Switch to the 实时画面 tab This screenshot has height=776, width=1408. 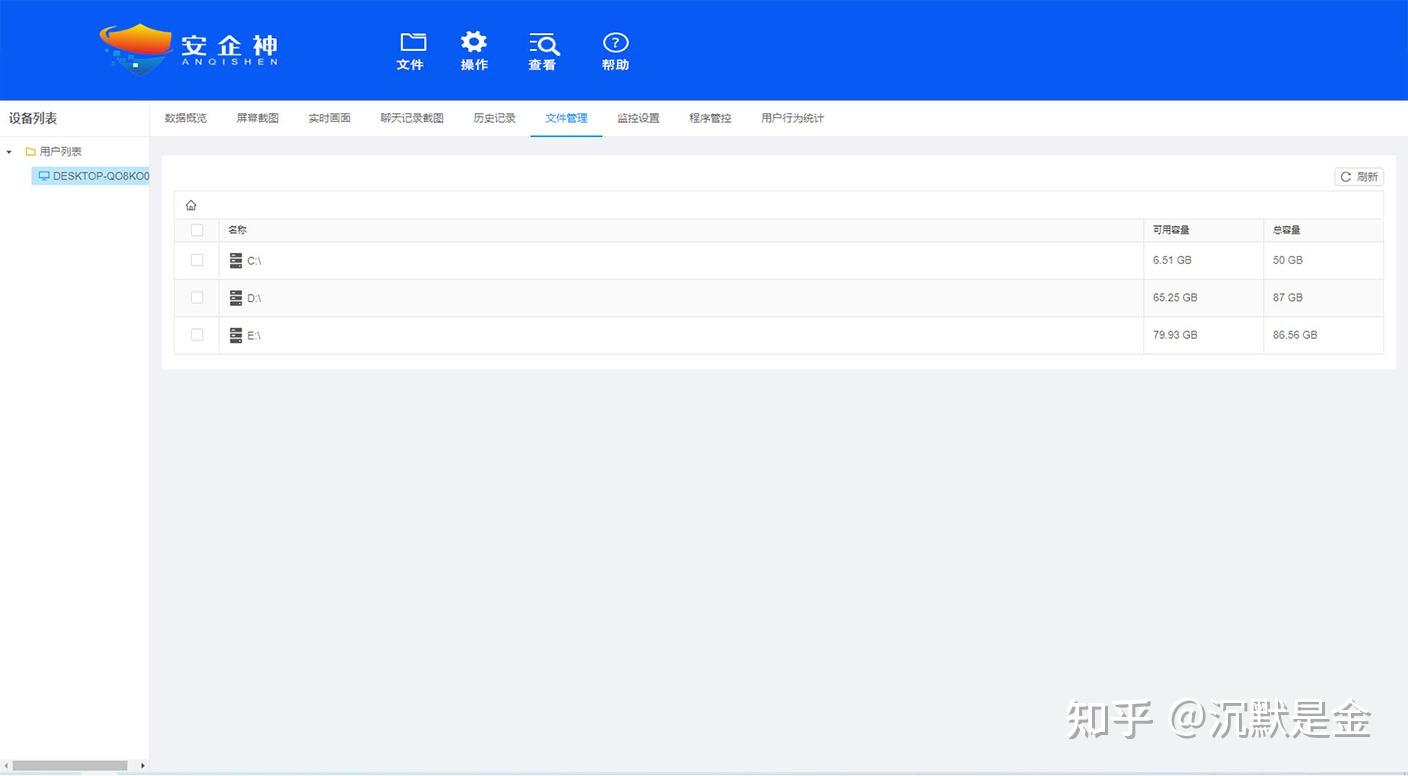330,118
